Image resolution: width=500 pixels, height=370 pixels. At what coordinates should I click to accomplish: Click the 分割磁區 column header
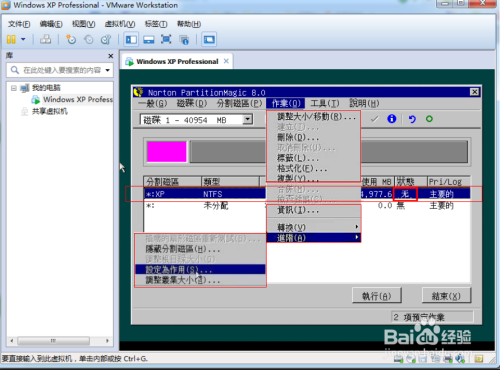173,181
